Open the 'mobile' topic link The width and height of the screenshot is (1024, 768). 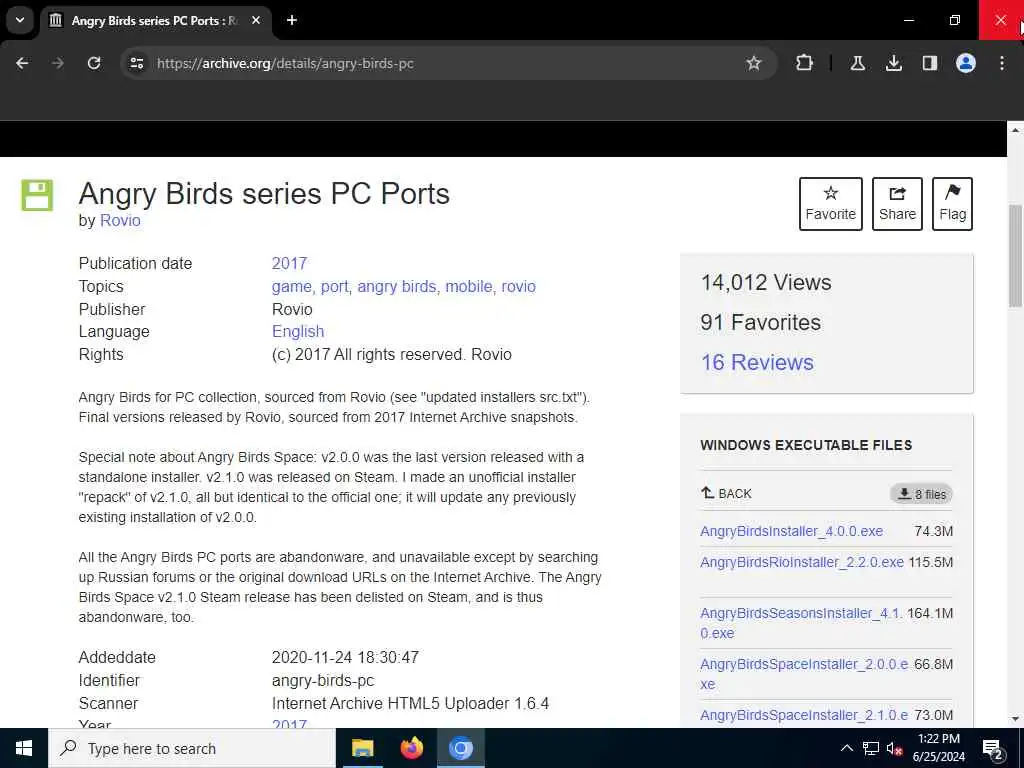(x=469, y=286)
